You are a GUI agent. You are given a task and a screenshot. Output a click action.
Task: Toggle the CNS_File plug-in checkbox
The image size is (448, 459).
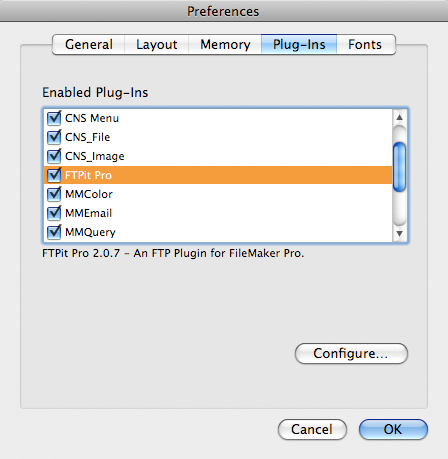coord(54,137)
